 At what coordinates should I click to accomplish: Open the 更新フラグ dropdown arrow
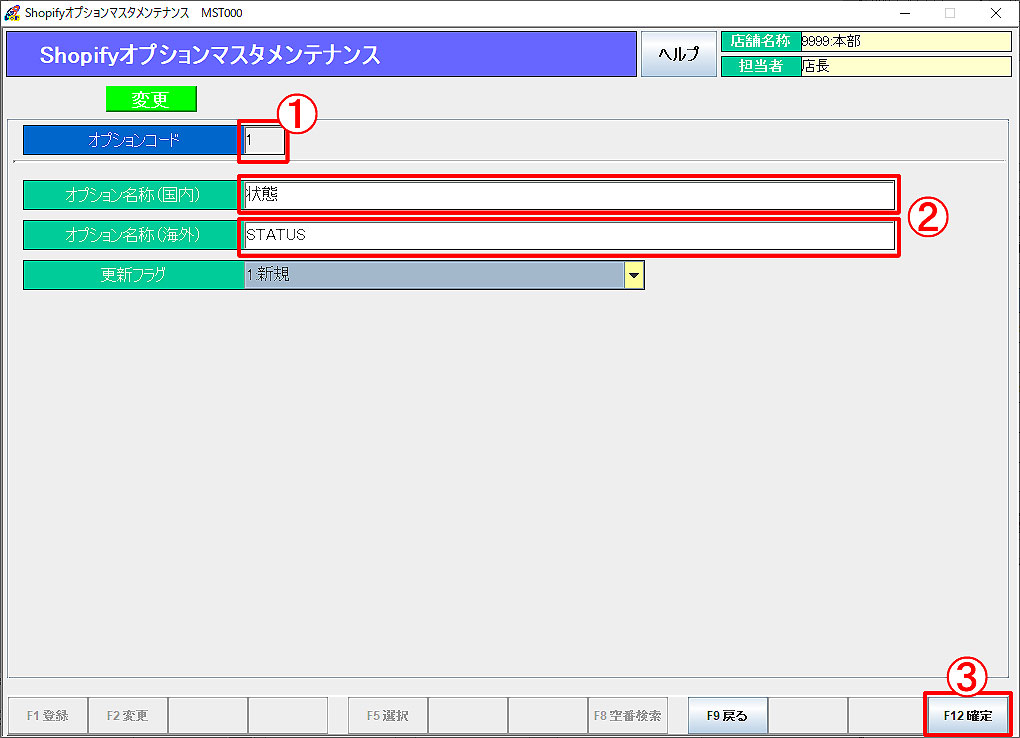pyautogui.click(x=634, y=275)
